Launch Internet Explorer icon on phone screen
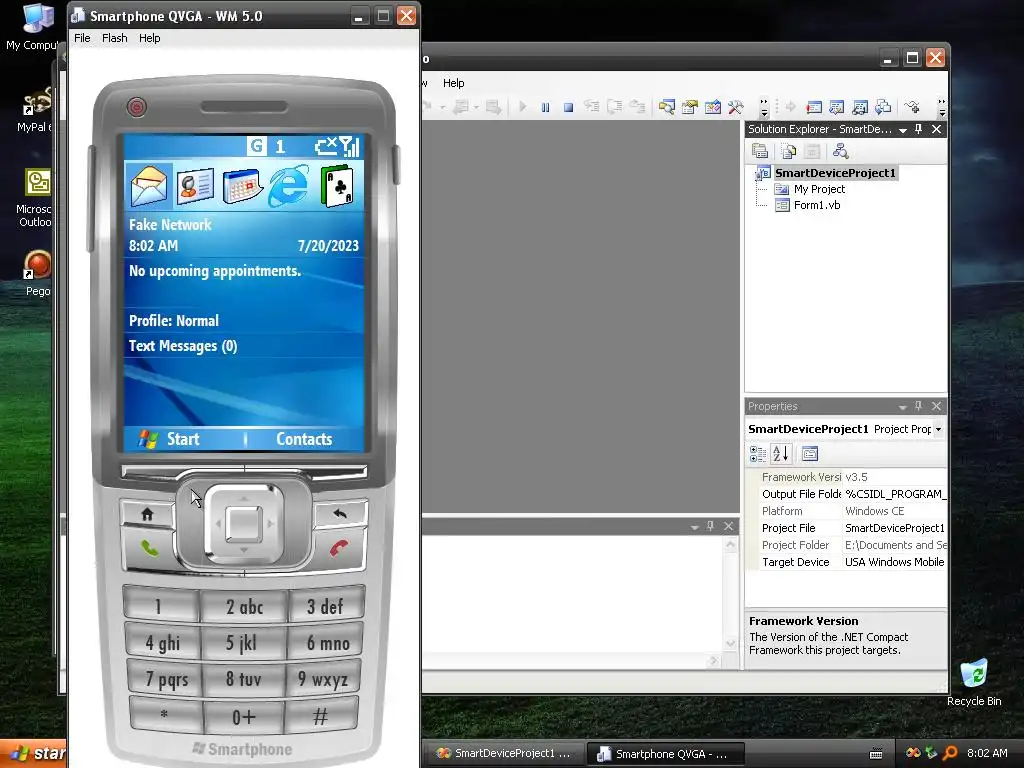Viewport: 1024px width, 768px height. 289,186
